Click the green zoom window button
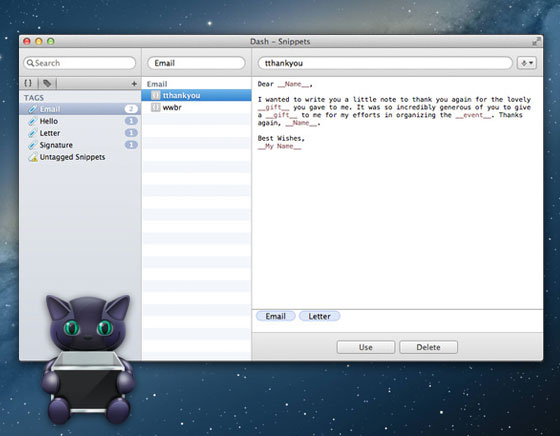Image resolution: width=560 pixels, height=436 pixels. 51,41
